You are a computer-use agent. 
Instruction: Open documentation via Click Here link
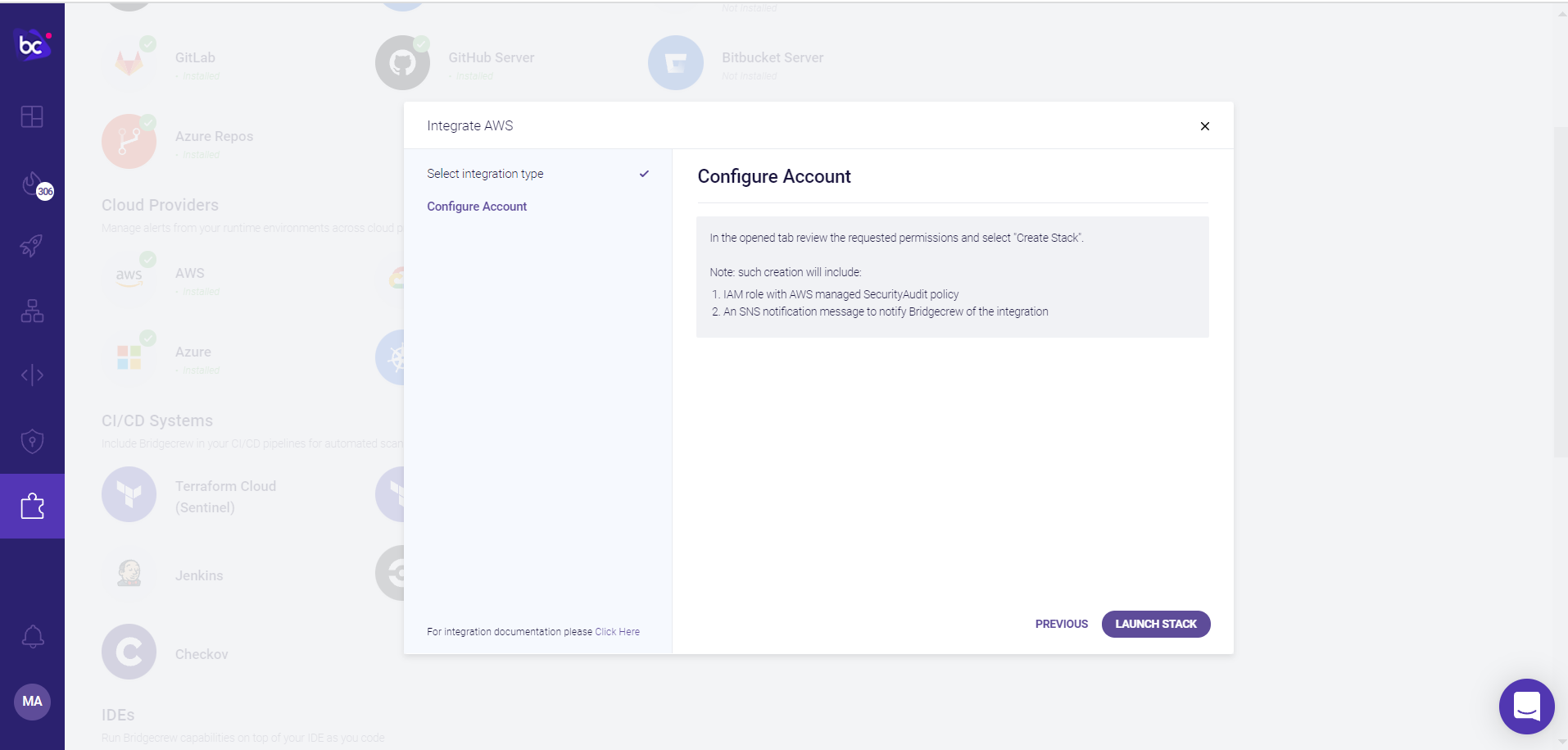617,632
